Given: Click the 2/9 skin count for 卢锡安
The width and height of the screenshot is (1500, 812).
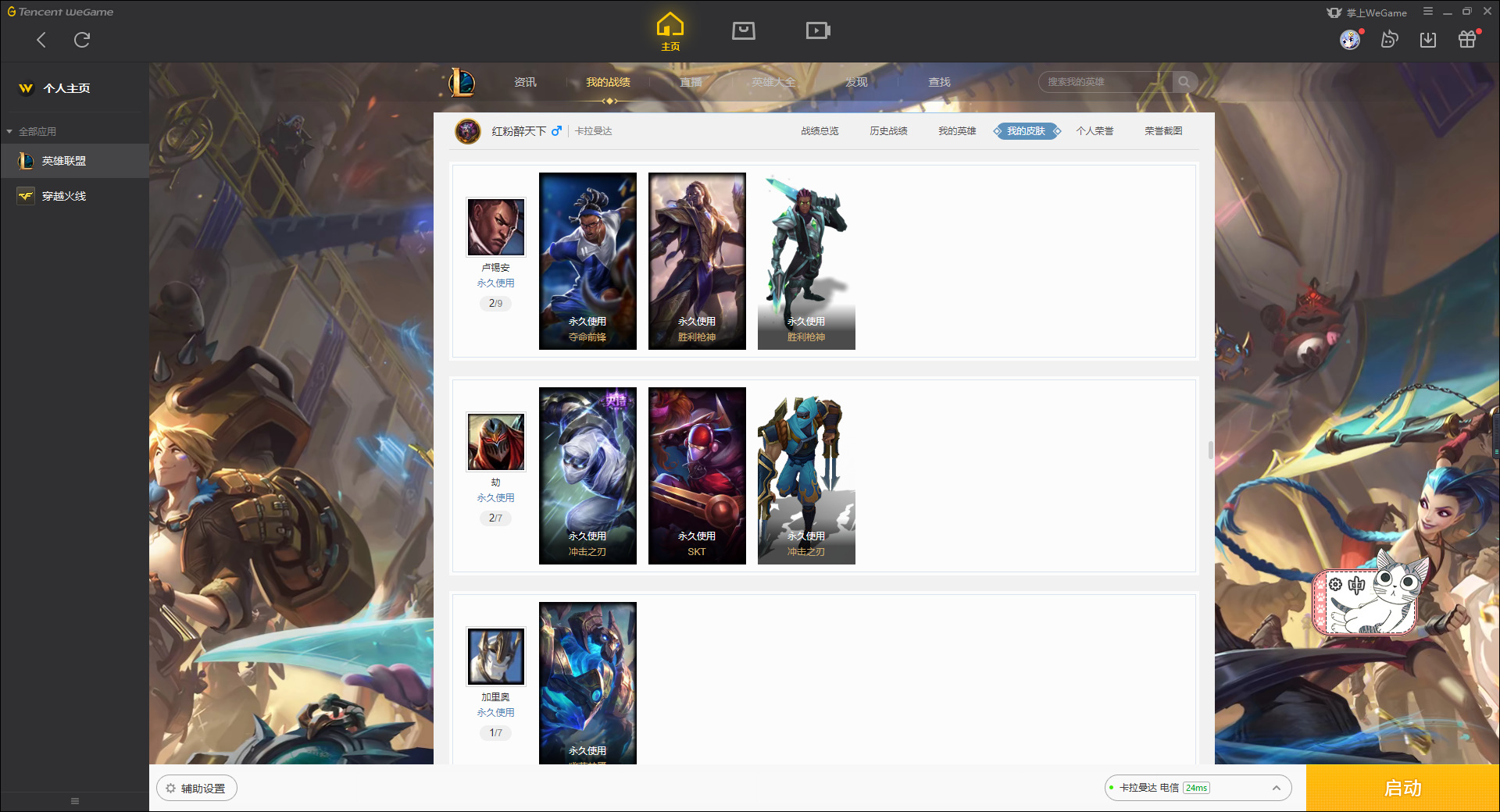Looking at the screenshot, I should (x=495, y=303).
